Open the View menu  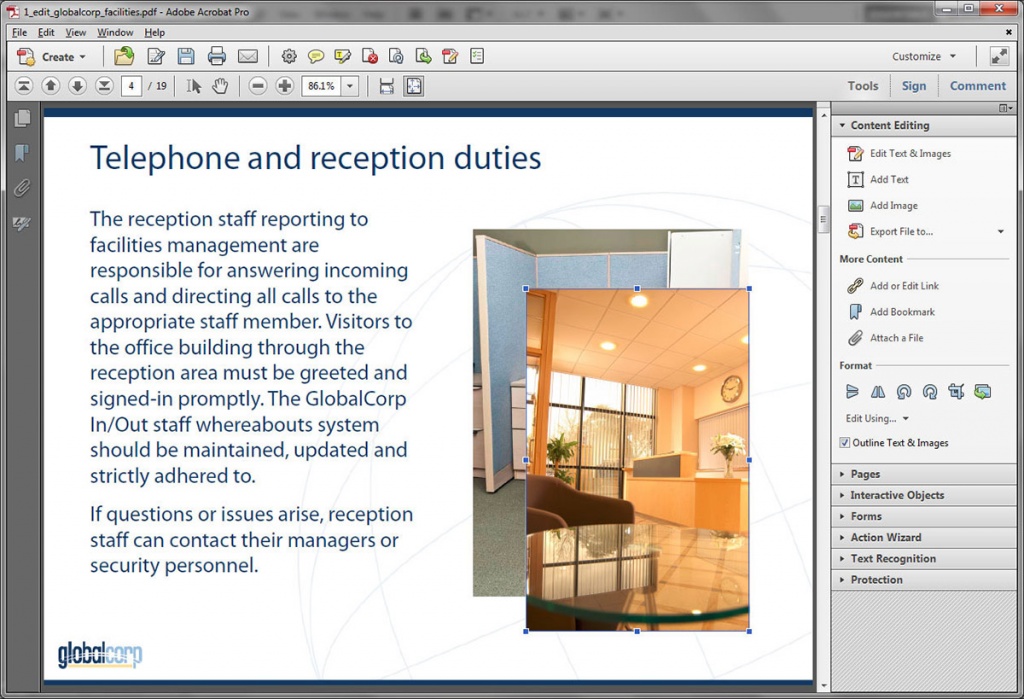coord(76,32)
